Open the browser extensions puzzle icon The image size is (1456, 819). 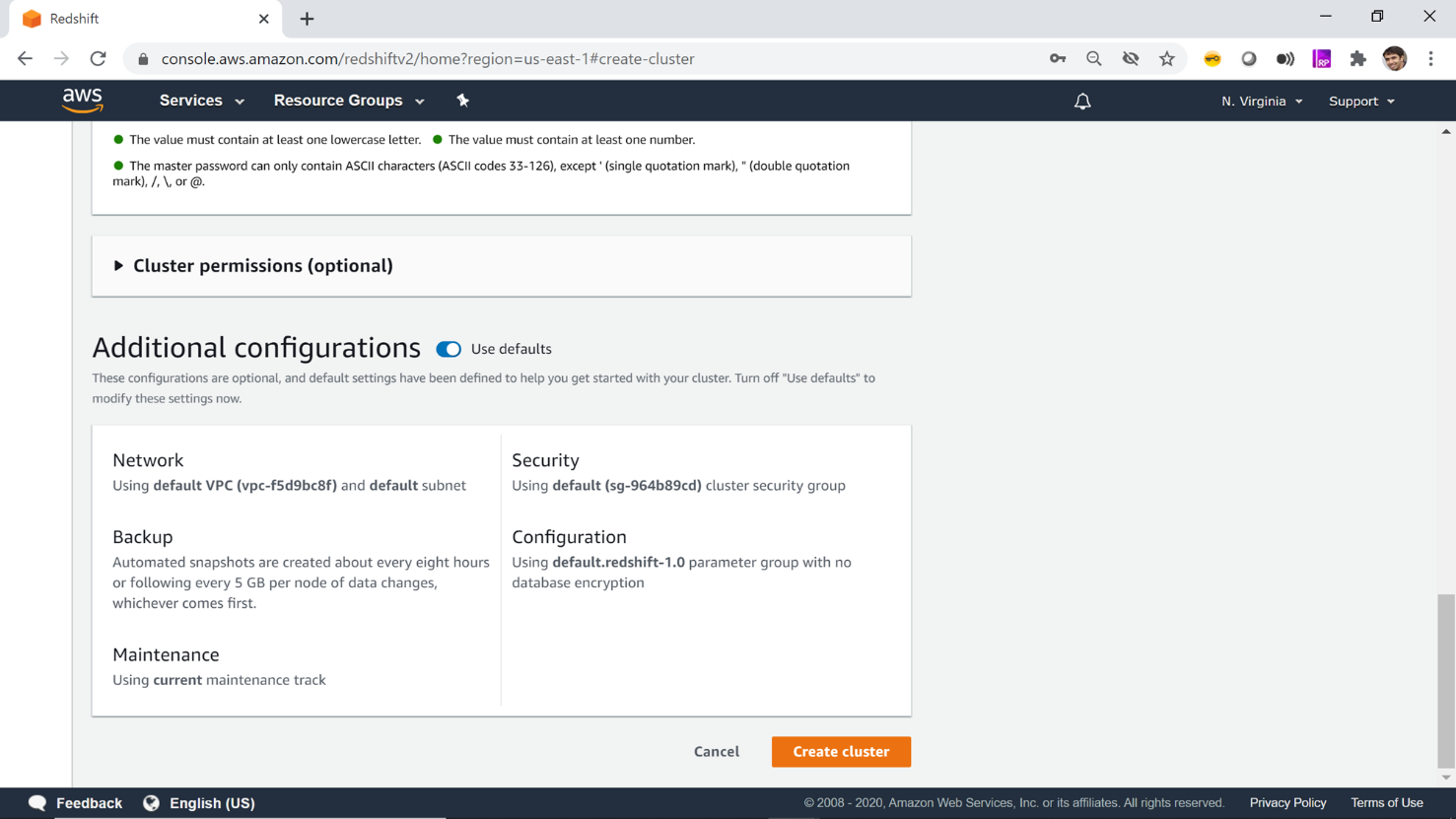pos(1358,59)
